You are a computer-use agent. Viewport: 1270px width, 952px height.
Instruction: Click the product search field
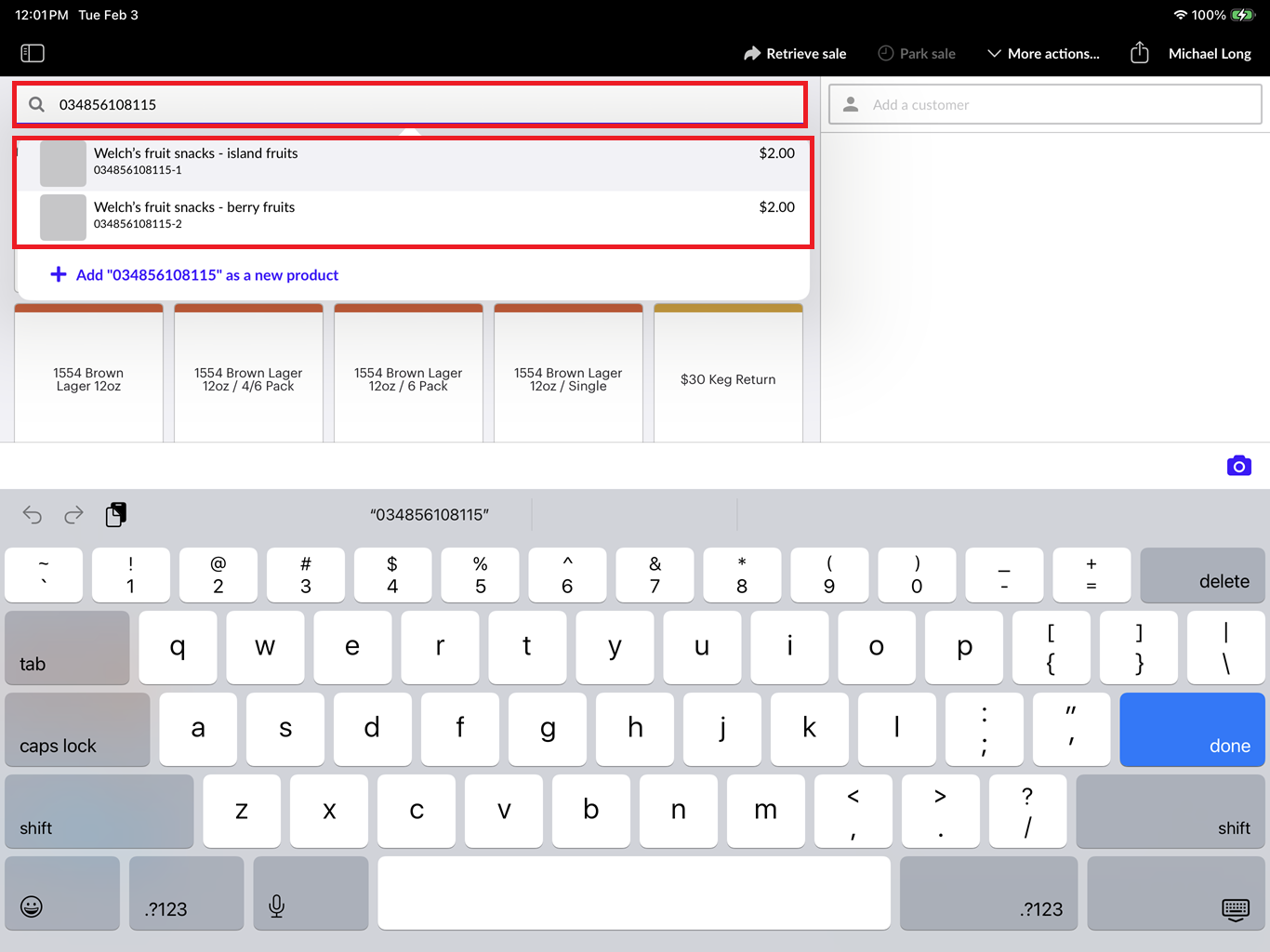coord(410,104)
